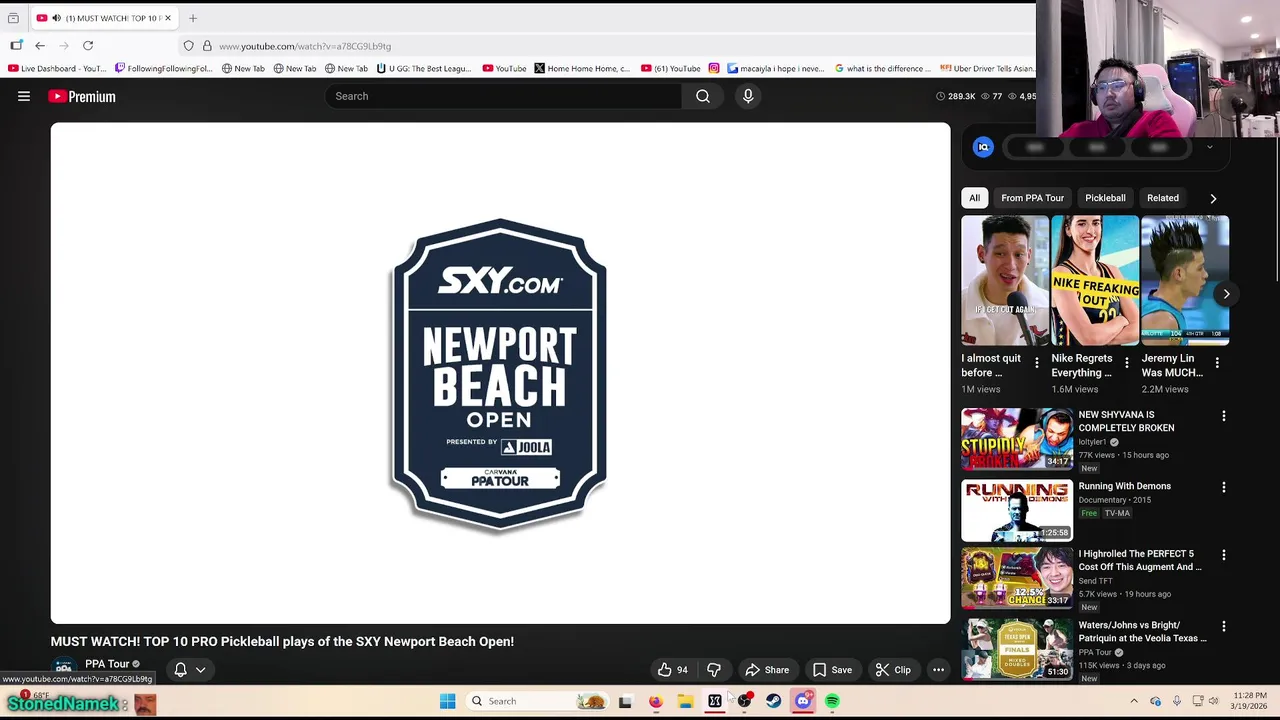Open the 'Live Dashboard - YouT...' bookmark
The image size is (1280, 720).
(57, 68)
